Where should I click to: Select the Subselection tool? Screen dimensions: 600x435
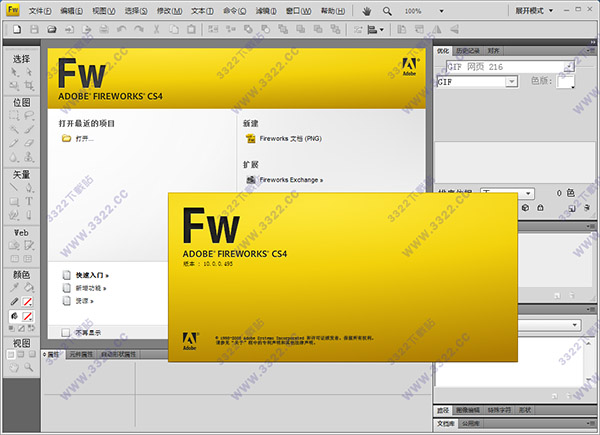tap(29, 72)
